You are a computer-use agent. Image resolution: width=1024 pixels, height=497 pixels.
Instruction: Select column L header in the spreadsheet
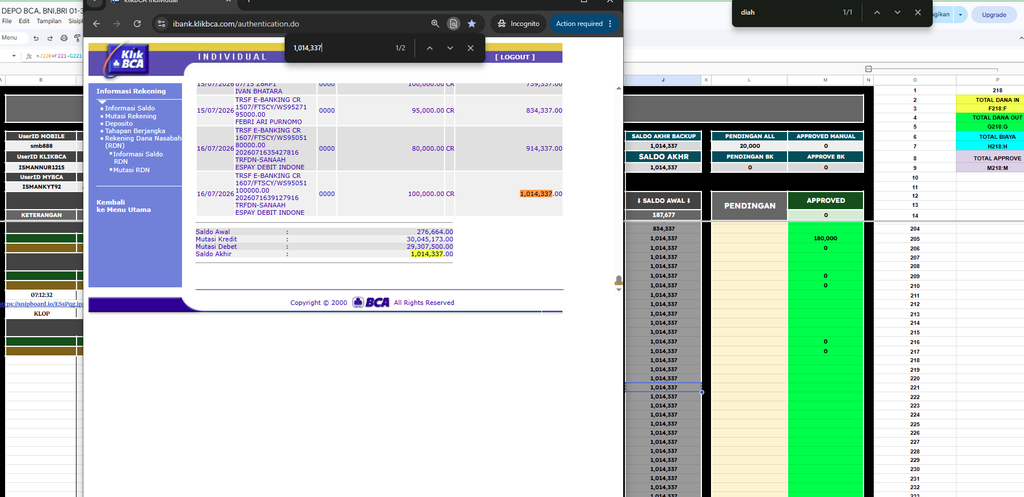click(749, 80)
